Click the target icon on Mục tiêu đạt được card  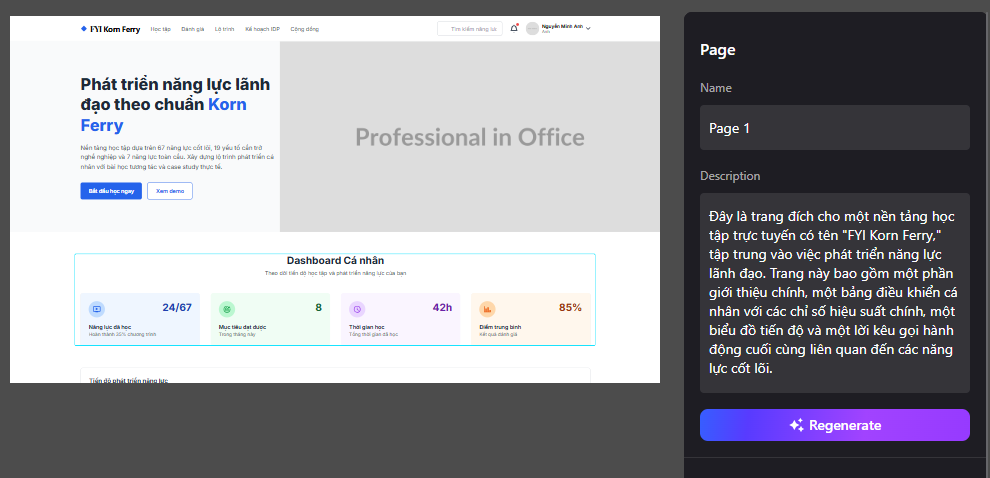[x=227, y=309]
